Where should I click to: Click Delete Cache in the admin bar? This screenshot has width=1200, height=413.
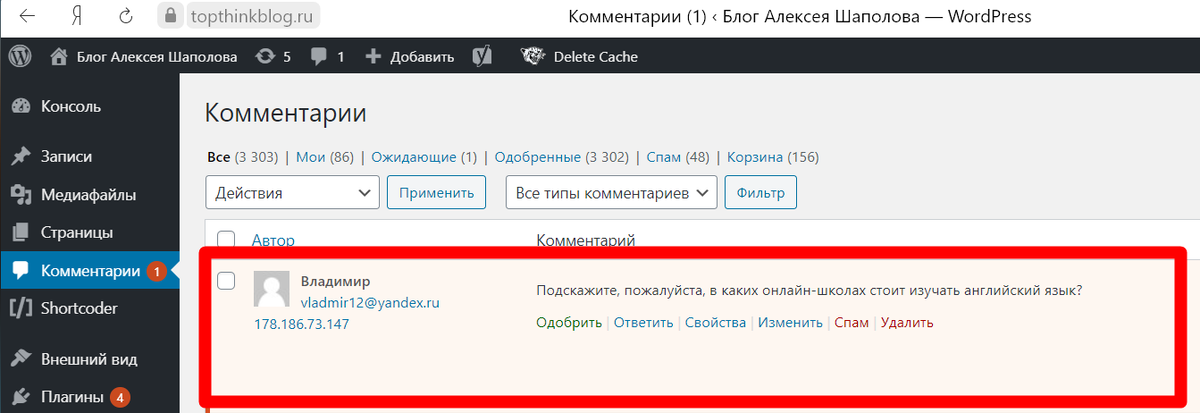coord(595,57)
